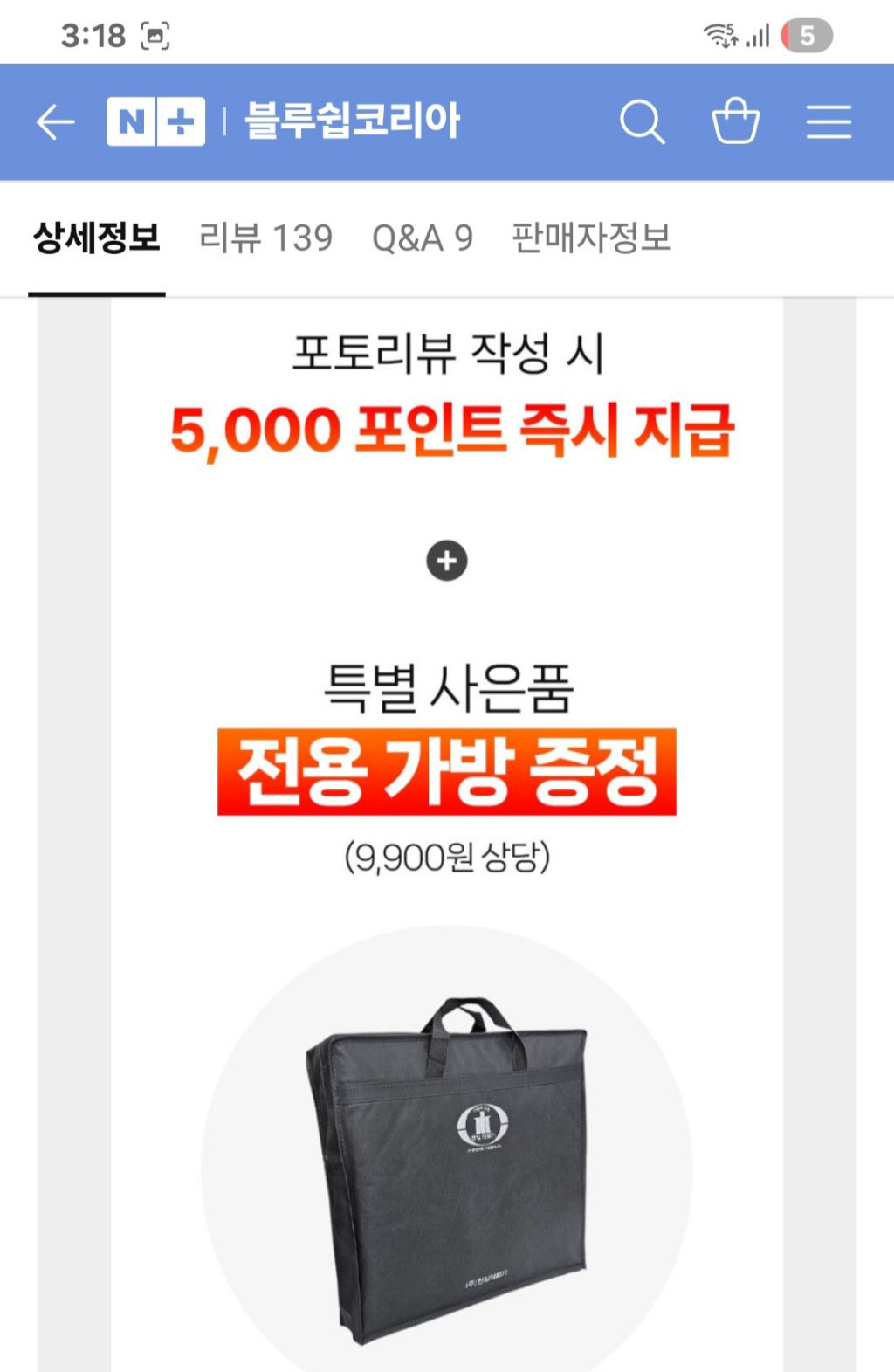Viewport: 894px width, 1372px height.
Task: Open the shopping cart basket icon
Action: point(735,120)
